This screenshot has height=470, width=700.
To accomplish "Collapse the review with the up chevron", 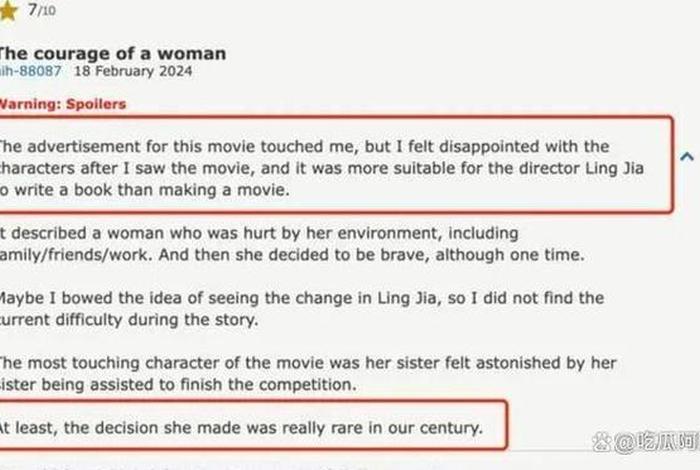I will click(688, 156).
